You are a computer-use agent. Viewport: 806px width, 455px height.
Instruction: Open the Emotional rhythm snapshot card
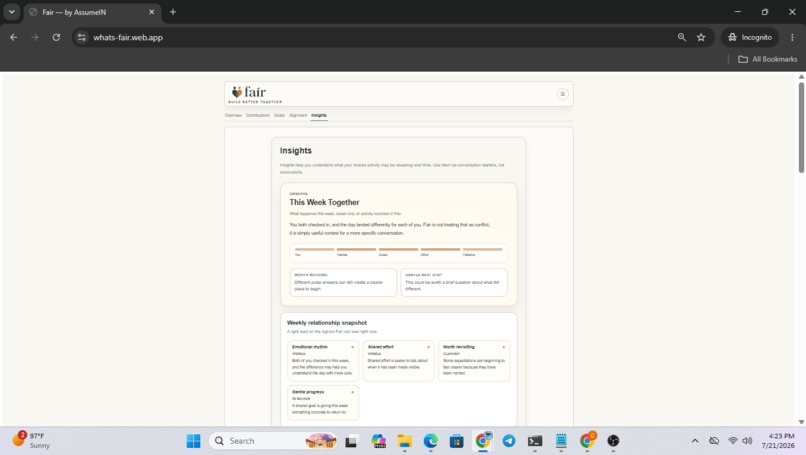point(323,360)
